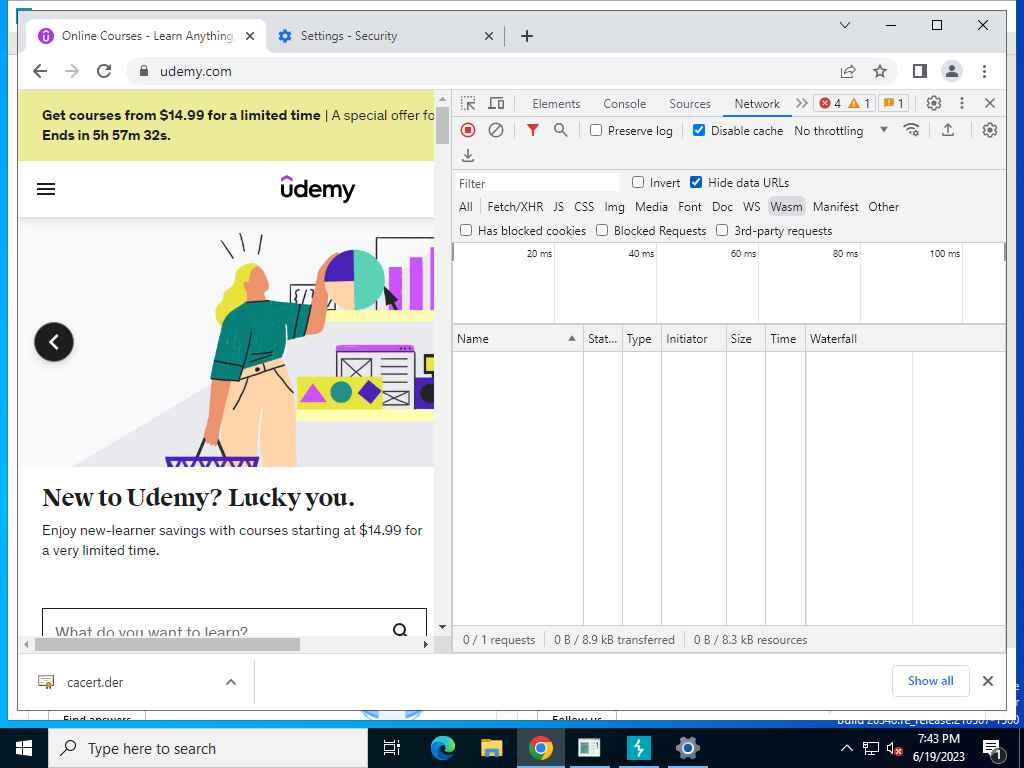Open network search magnifier icon
The width and height of the screenshot is (1024, 768).
pos(560,131)
